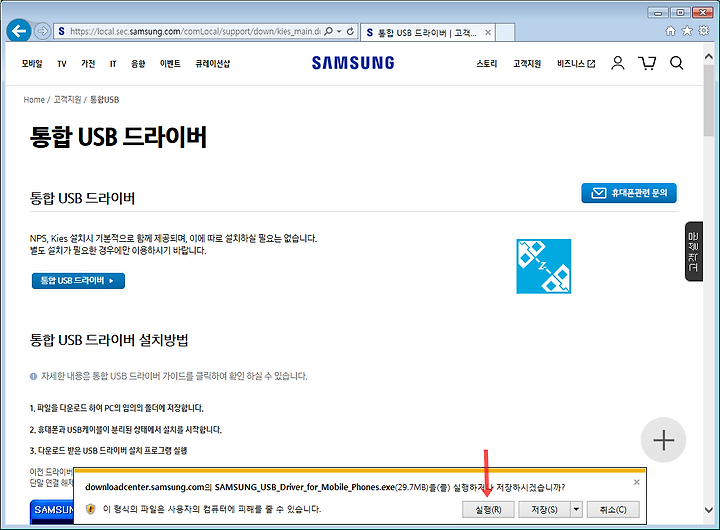Open the user account icon

pyautogui.click(x=618, y=63)
